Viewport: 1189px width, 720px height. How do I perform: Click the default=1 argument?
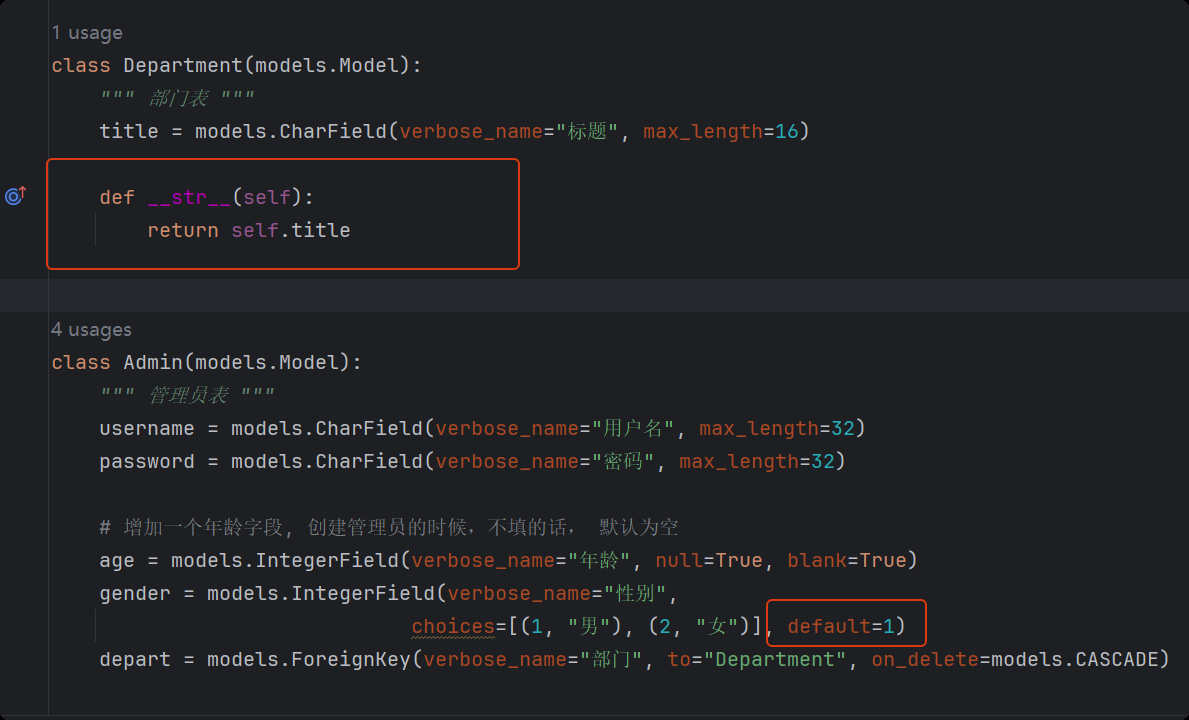[846, 627]
